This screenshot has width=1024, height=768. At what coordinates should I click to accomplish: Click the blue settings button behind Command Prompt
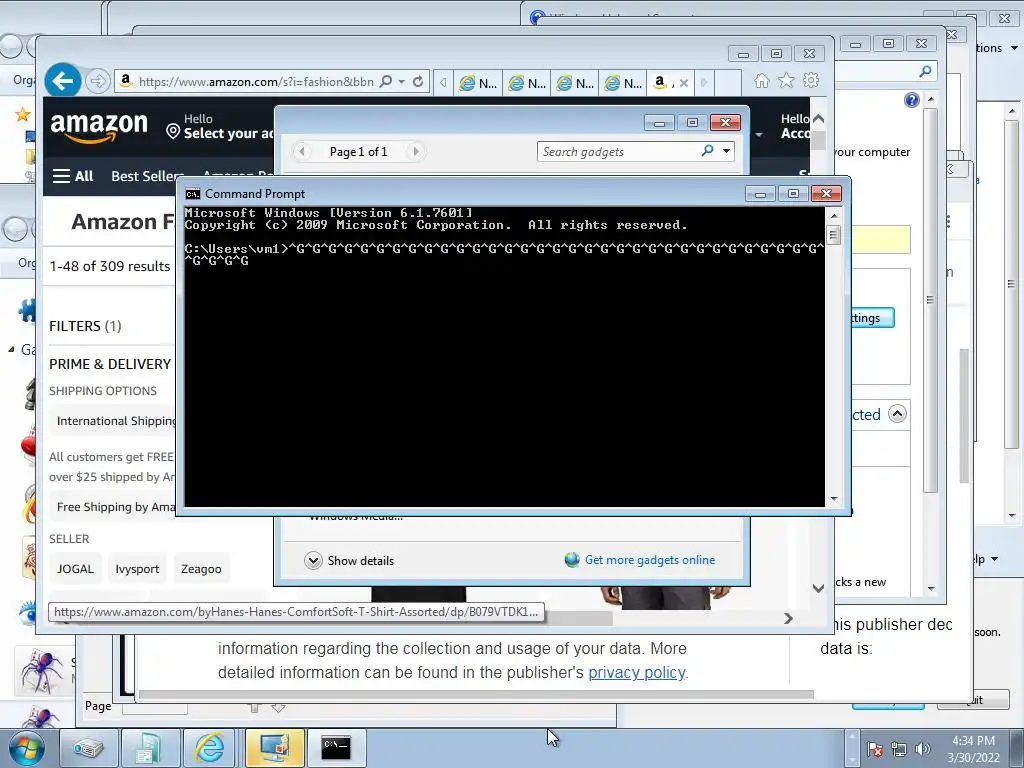point(872,317)
